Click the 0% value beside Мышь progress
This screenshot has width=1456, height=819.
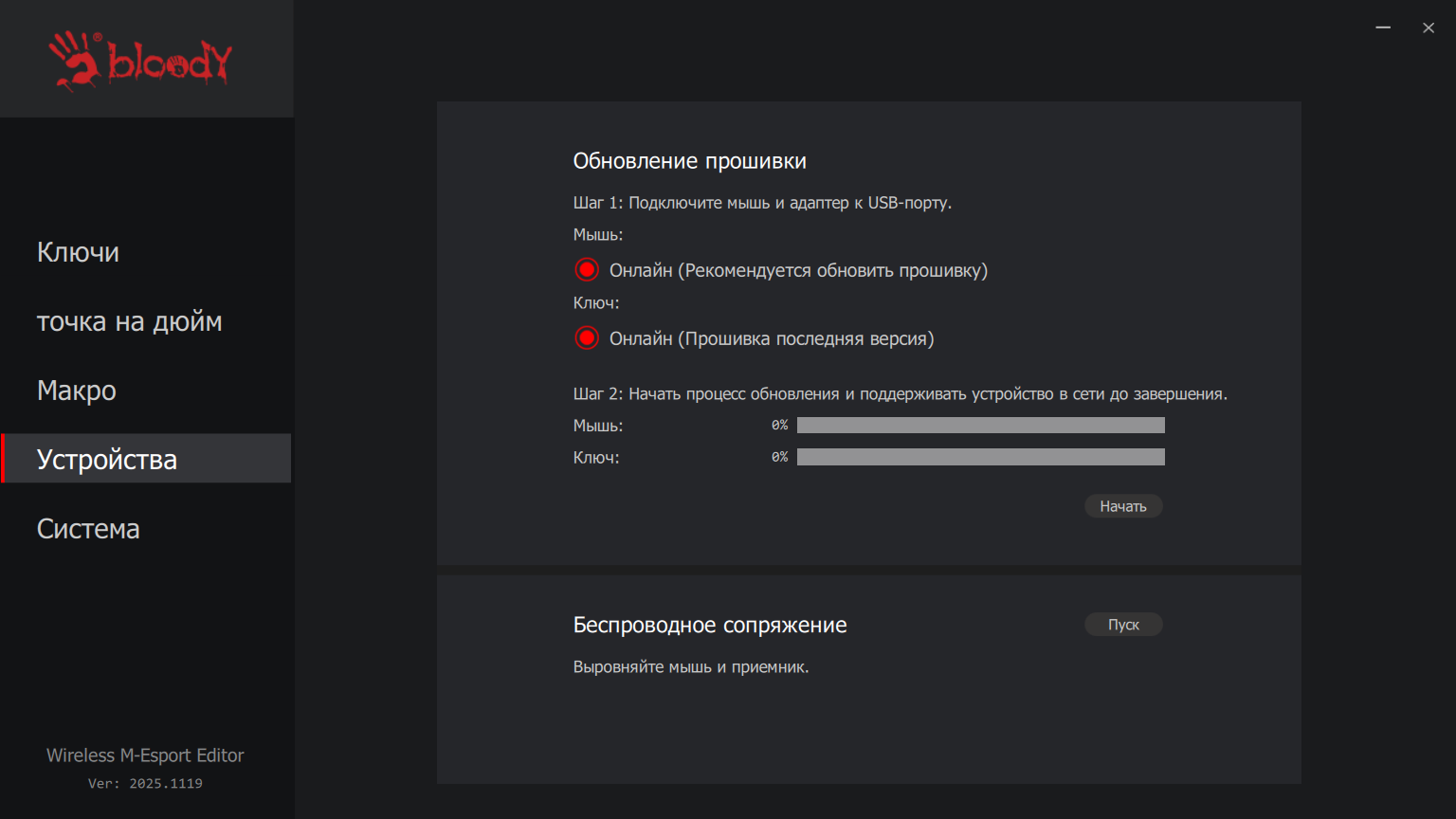point(779,426)
